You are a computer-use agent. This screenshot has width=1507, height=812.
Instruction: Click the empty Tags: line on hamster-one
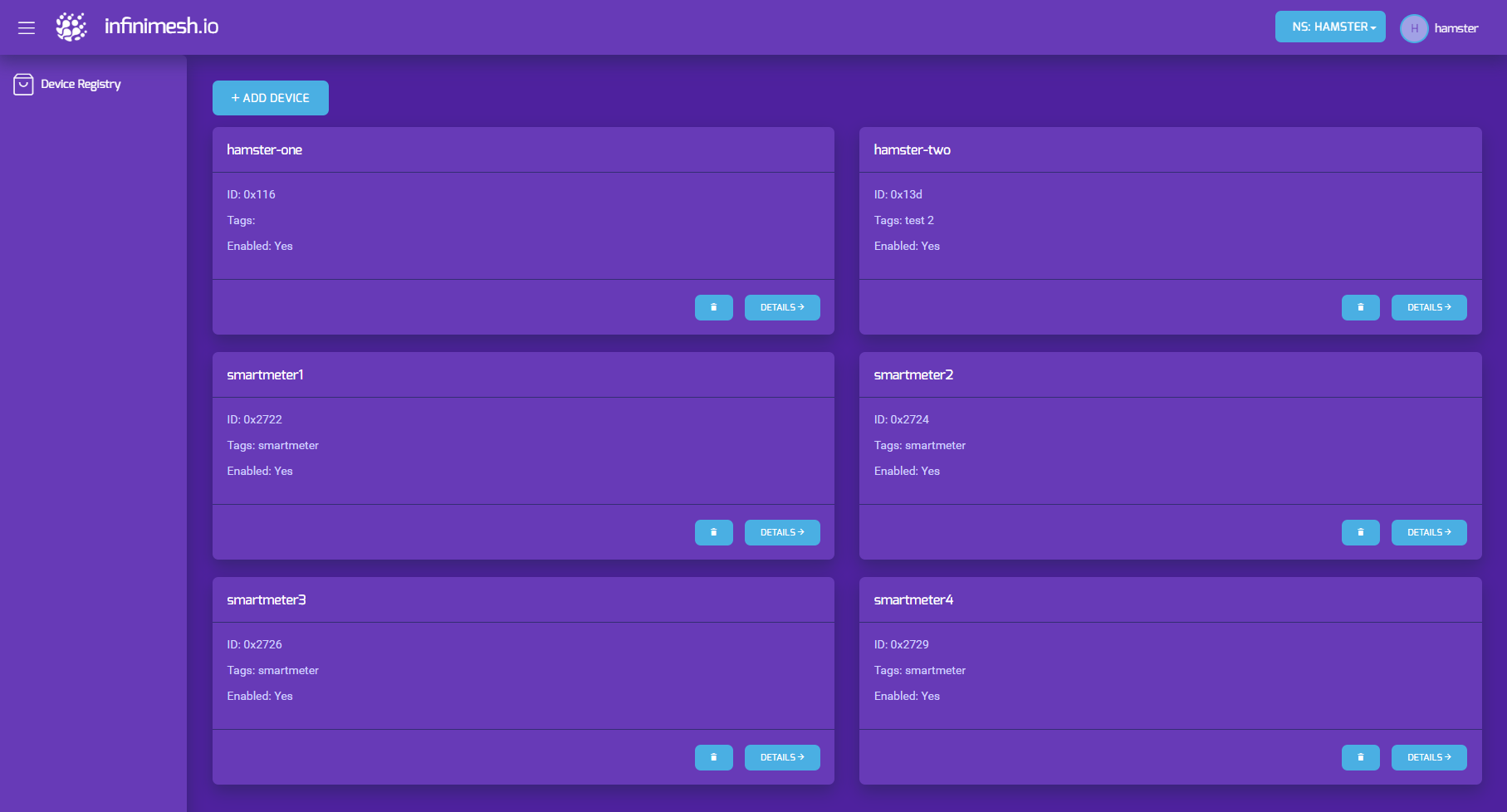pyautogui.click(x=241, y=220)
